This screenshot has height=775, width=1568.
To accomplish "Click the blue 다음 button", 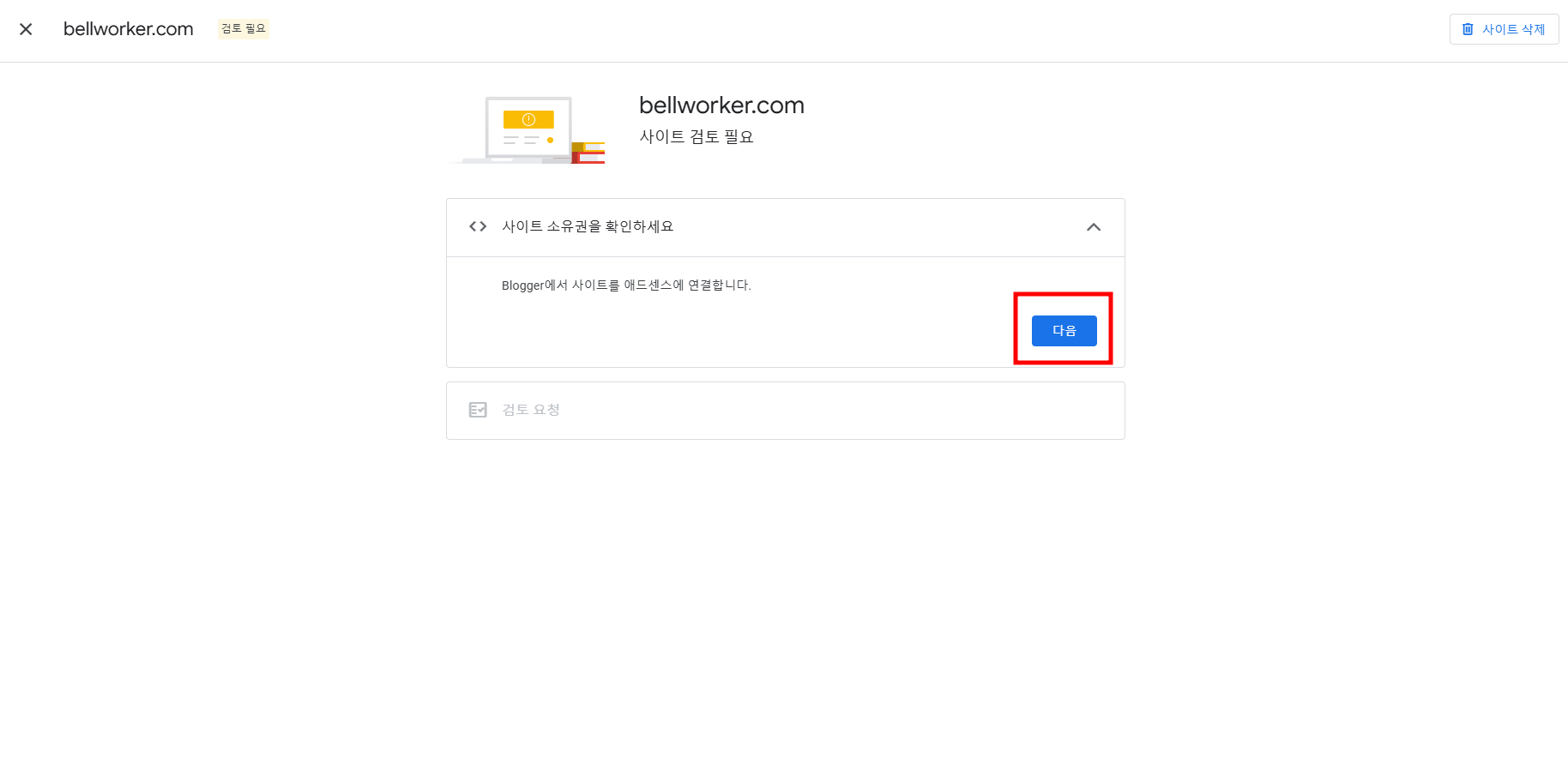I will pos(1064,331).
